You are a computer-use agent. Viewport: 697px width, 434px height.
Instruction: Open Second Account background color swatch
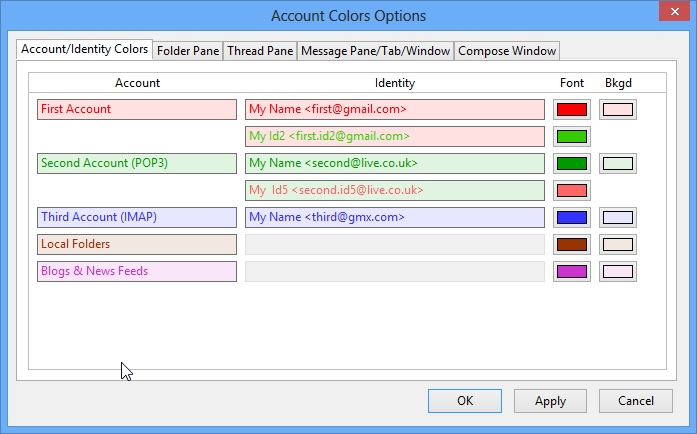618,164
